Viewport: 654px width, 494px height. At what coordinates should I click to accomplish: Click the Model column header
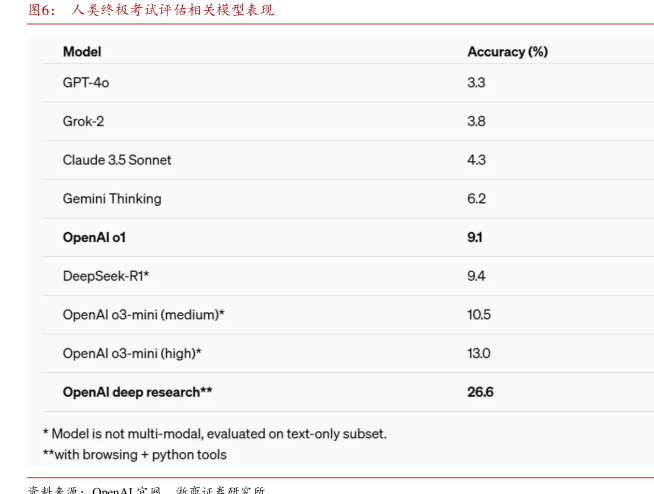(x=82, y=51)
